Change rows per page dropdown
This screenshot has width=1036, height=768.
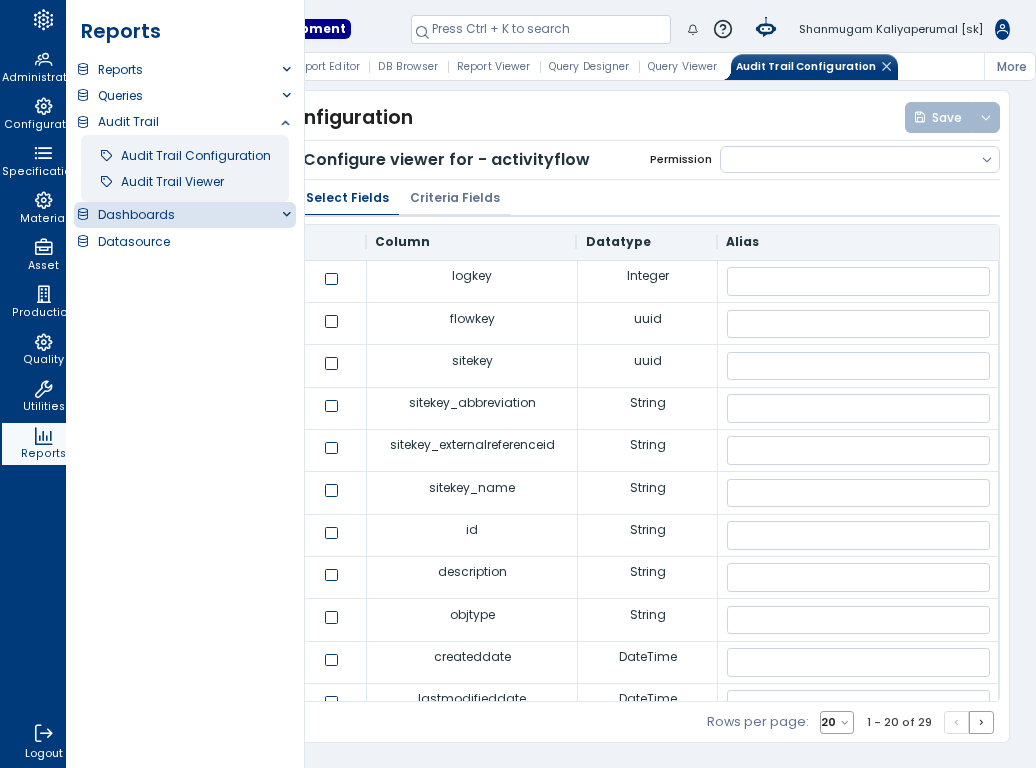pyautogui.click(x=836, y=722)
